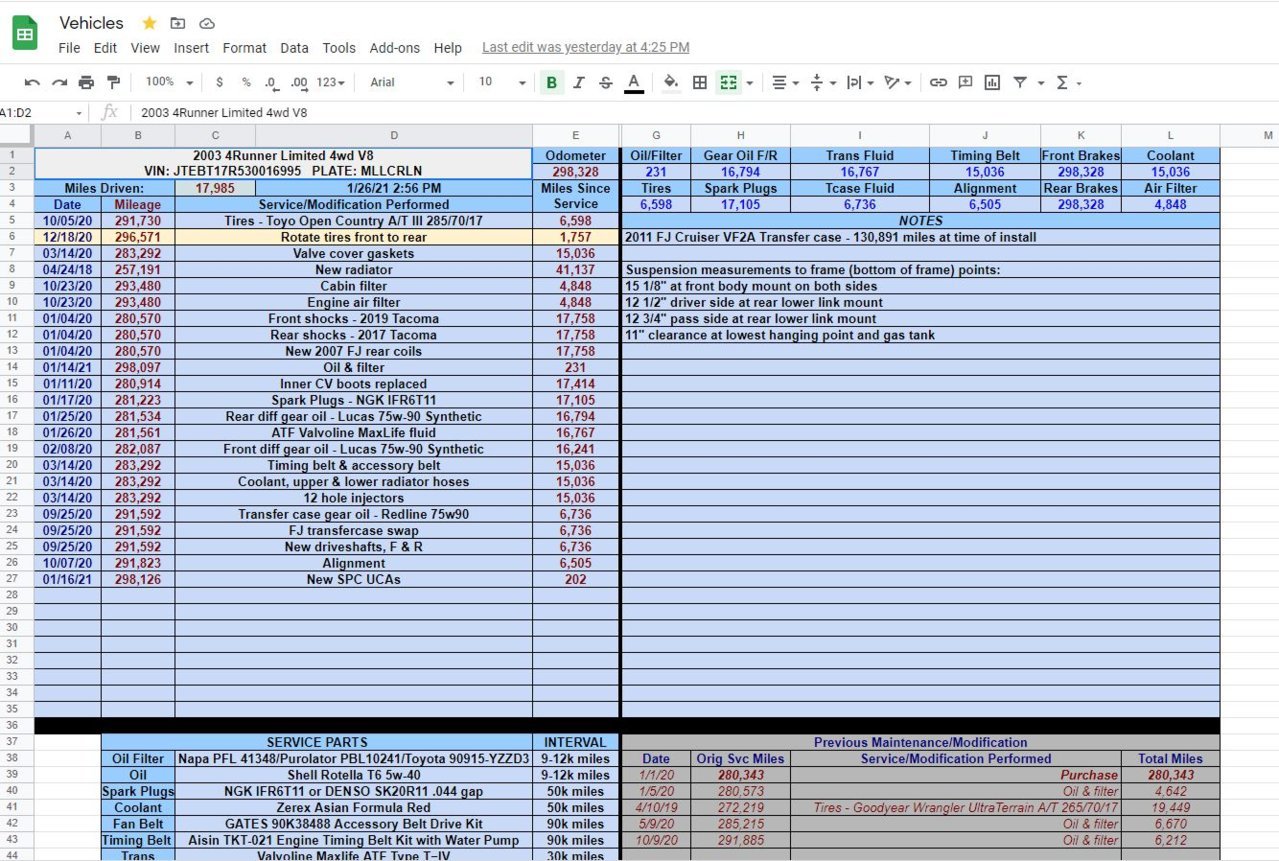The image size is (1279, 861).
Task: Format as percent
Action: (x=246, y=82)
